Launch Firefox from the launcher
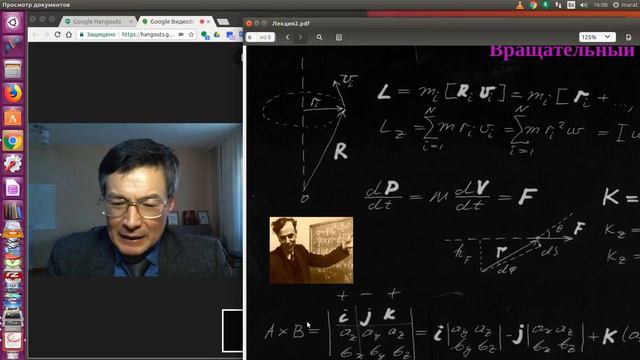The width and height of the screenshot is (640, 360). [x=13, y=93]
